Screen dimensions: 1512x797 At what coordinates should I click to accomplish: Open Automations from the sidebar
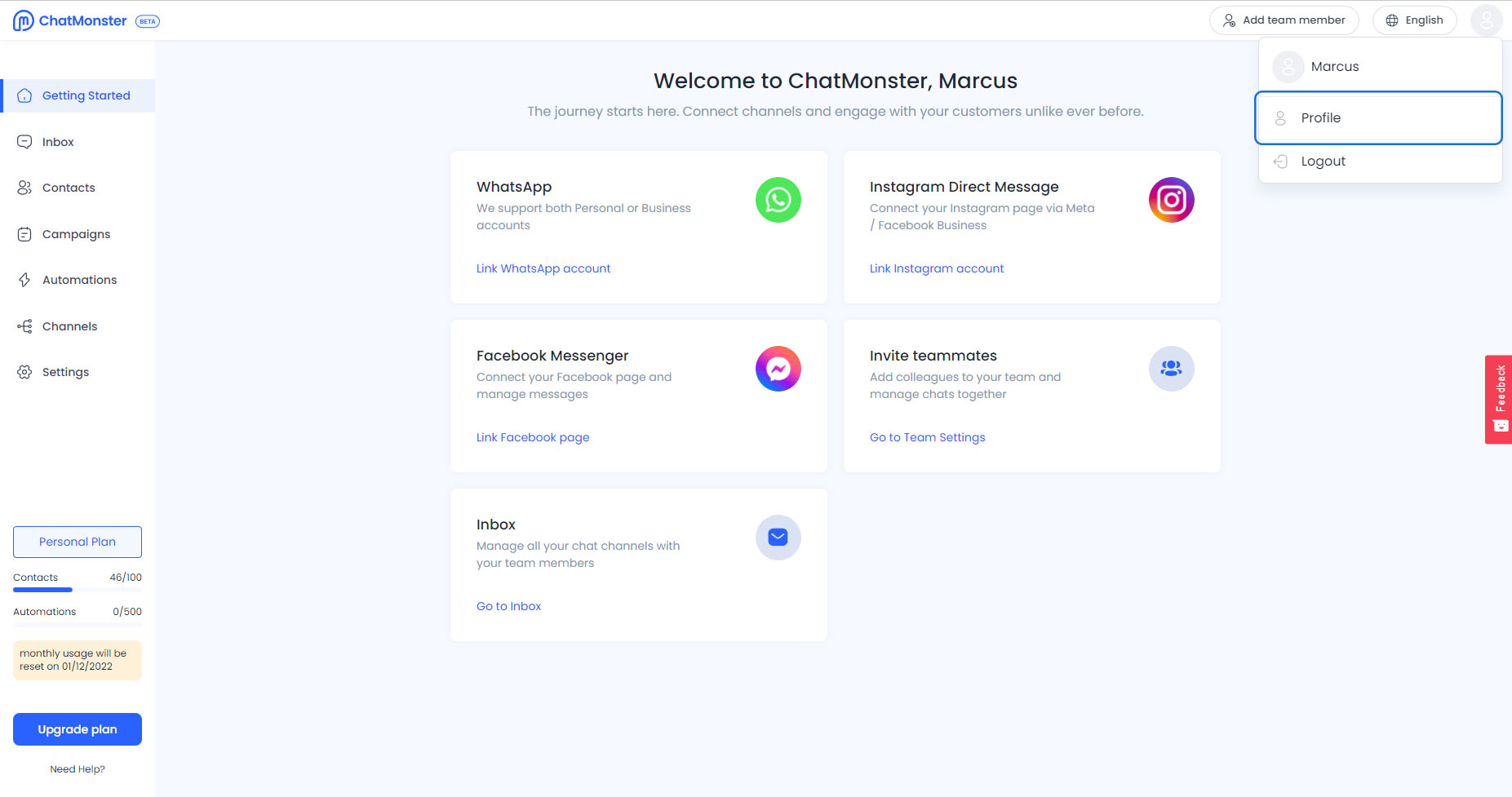click(x=78, y=280)
